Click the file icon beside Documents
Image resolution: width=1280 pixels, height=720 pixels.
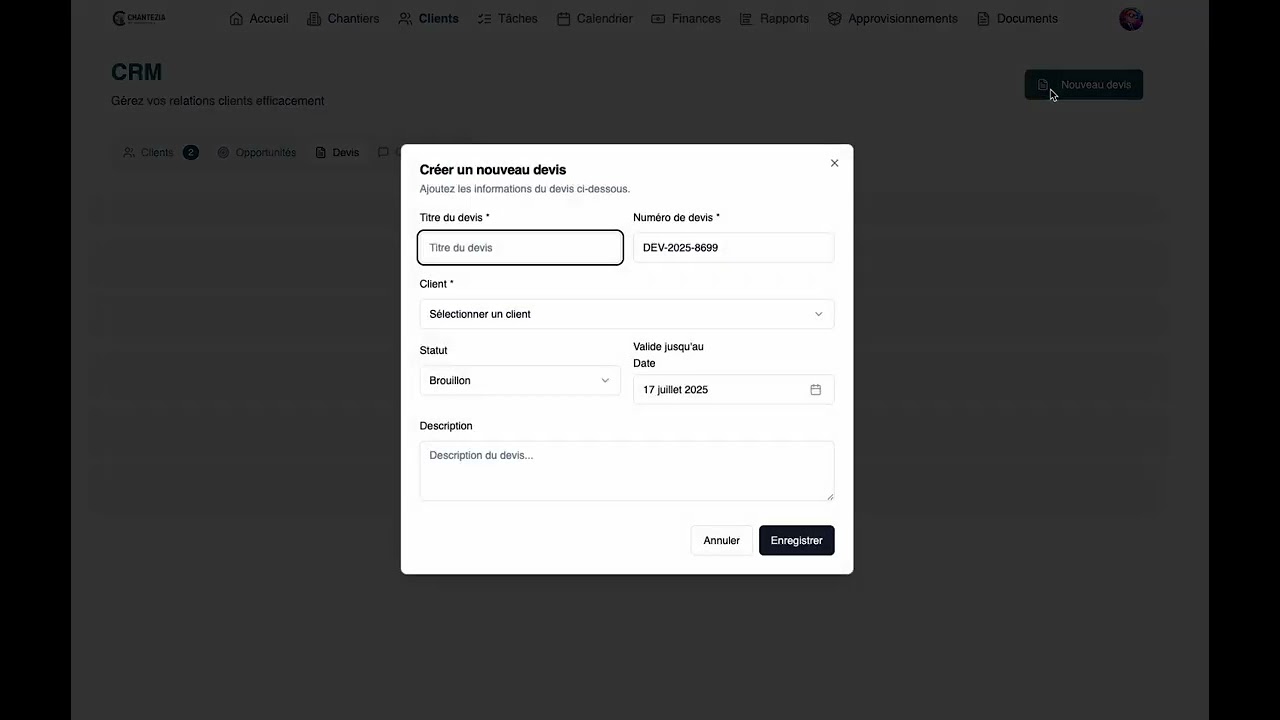coord(983,19)
